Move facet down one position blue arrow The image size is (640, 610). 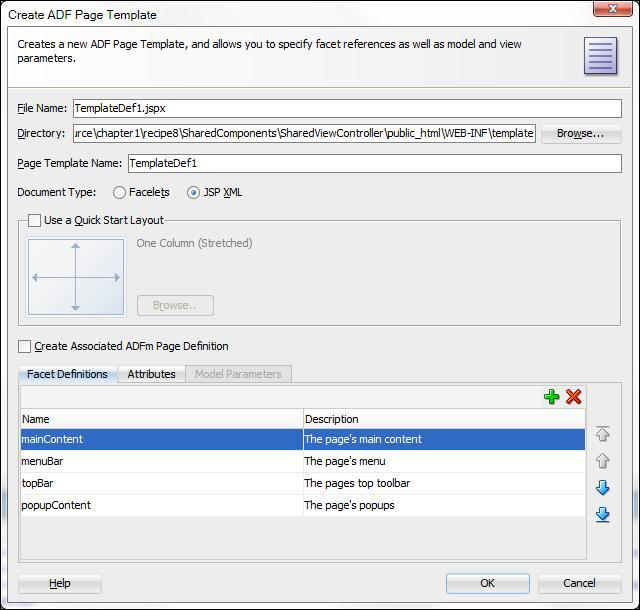602,488
